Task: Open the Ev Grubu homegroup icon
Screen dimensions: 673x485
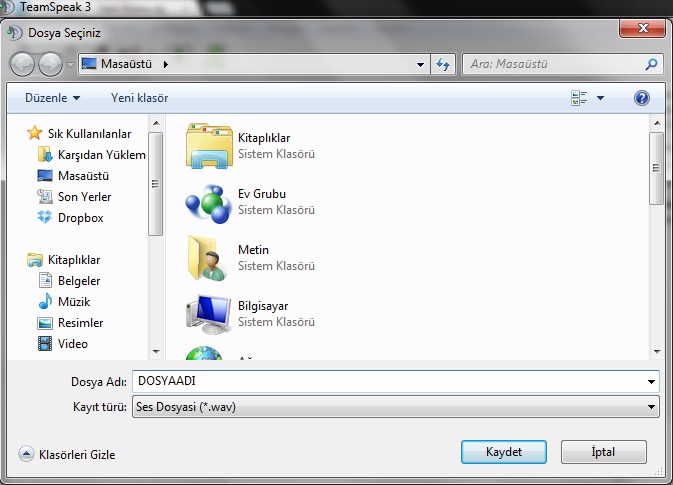Action: point(208,202)
